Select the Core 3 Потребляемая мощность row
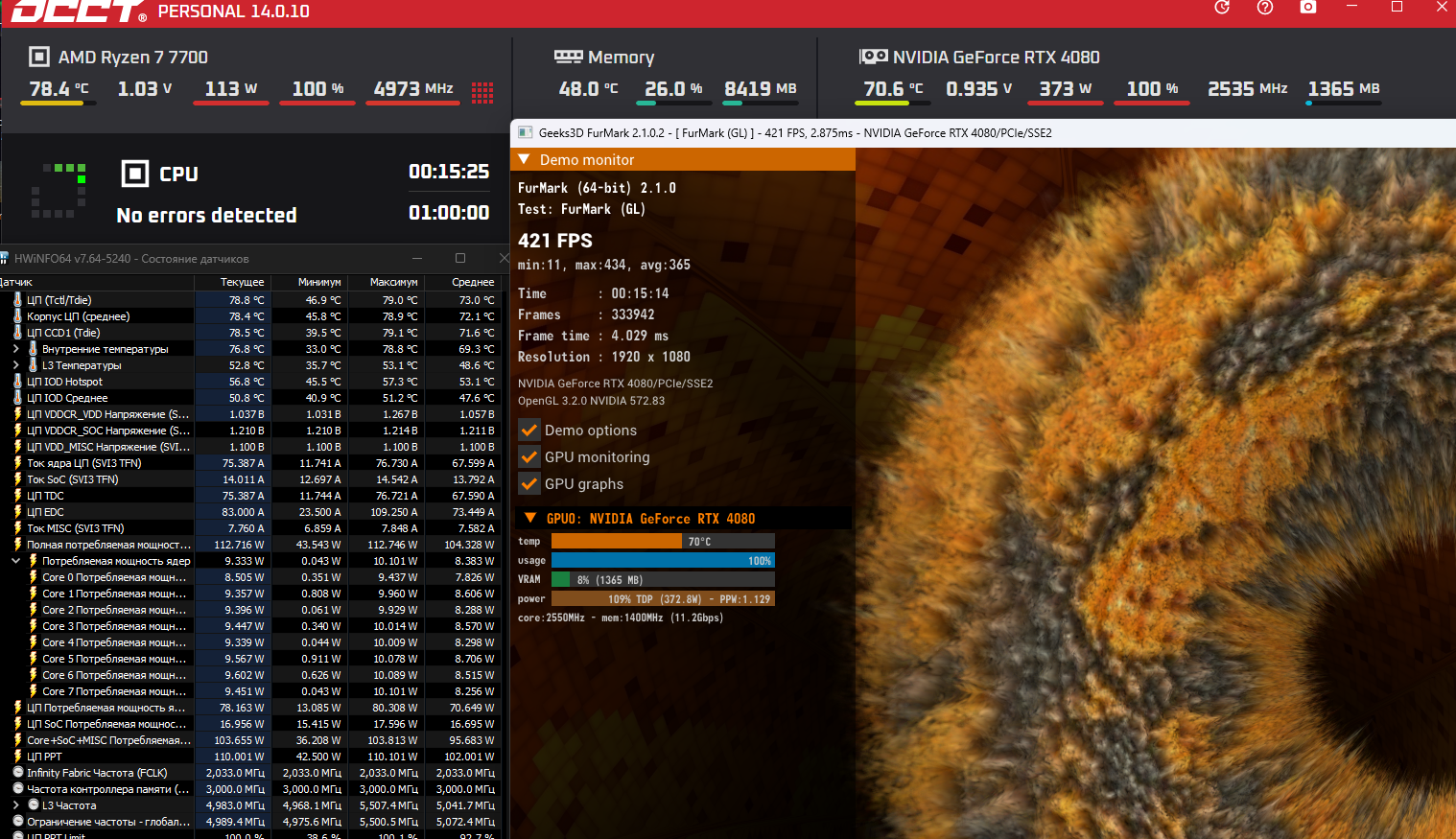 click(251, 626)
